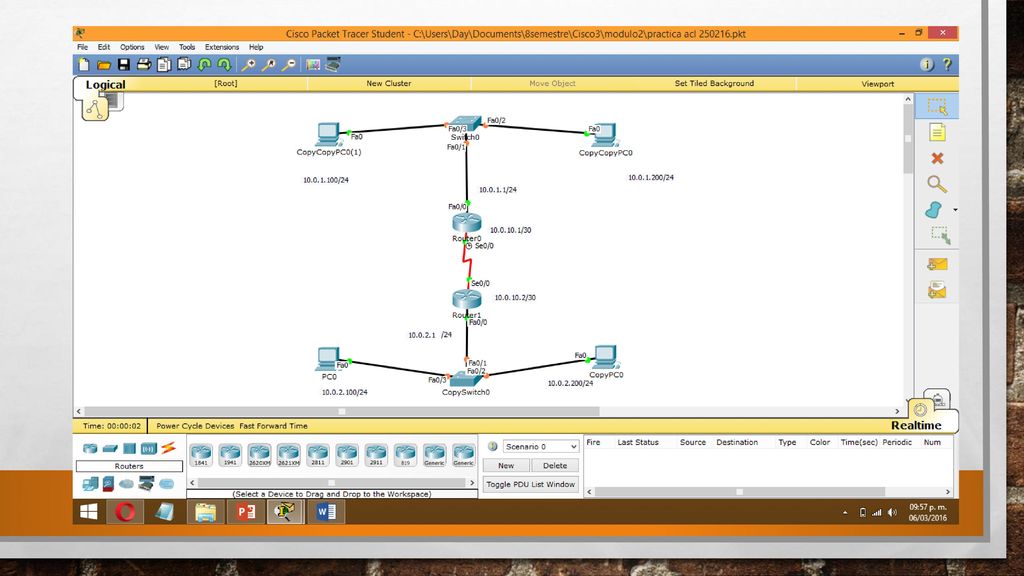Click the [Root] navigation button
The image size is (1024, 576).
226,84
